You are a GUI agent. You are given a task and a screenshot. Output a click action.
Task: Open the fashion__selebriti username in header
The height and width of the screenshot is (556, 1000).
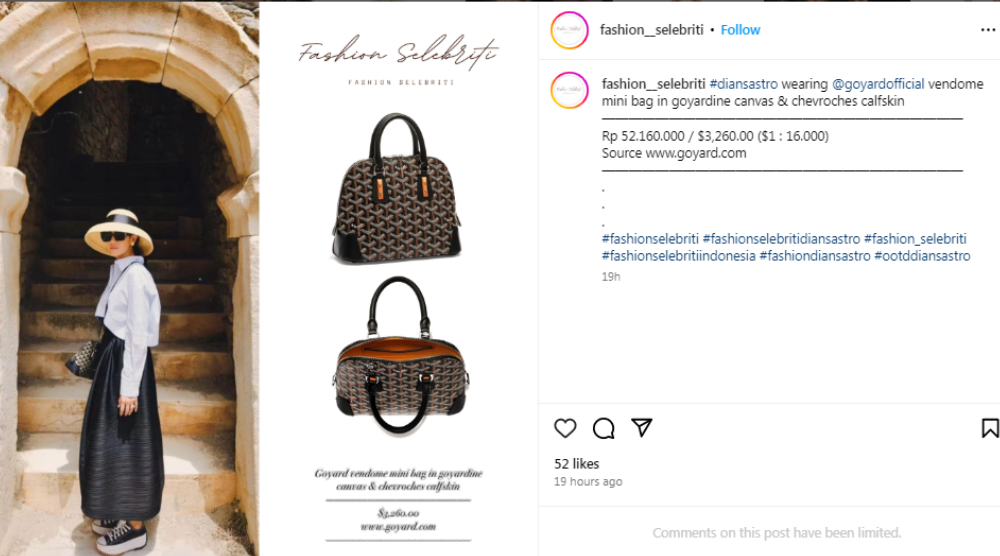point(651,30)
